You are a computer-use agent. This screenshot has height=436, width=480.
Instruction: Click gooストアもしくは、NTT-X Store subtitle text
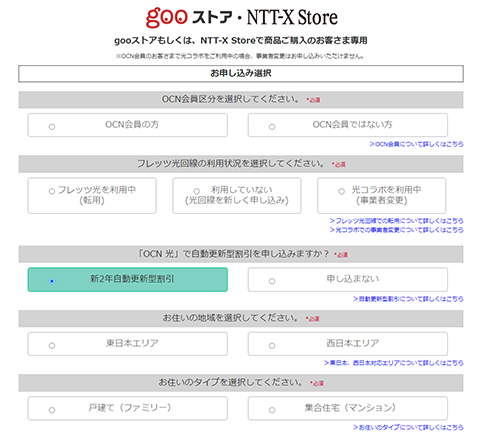point(241,41)
